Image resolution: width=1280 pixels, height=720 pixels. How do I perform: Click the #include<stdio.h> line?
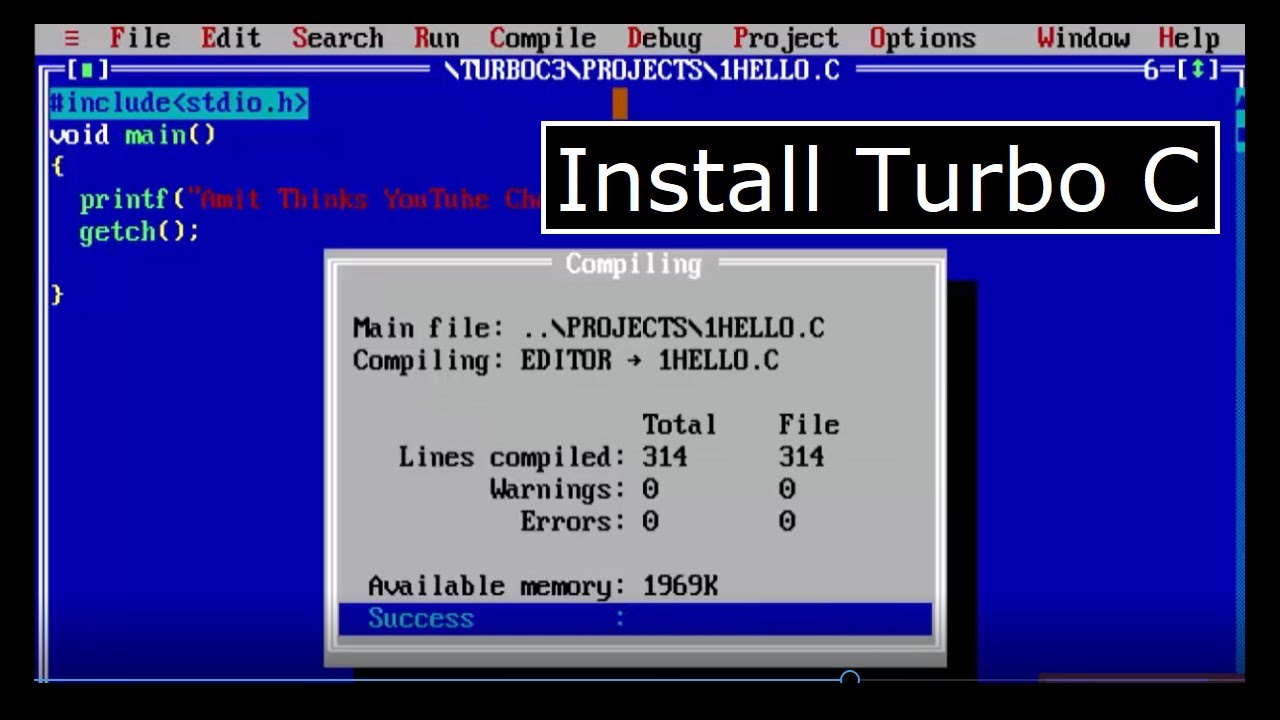coord(179,103)
